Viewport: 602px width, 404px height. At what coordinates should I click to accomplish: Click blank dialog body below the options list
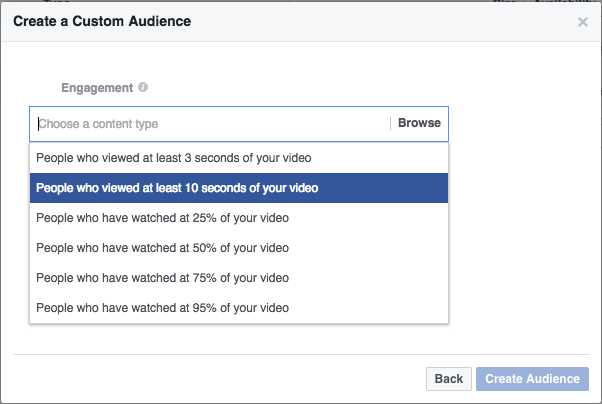300,337
